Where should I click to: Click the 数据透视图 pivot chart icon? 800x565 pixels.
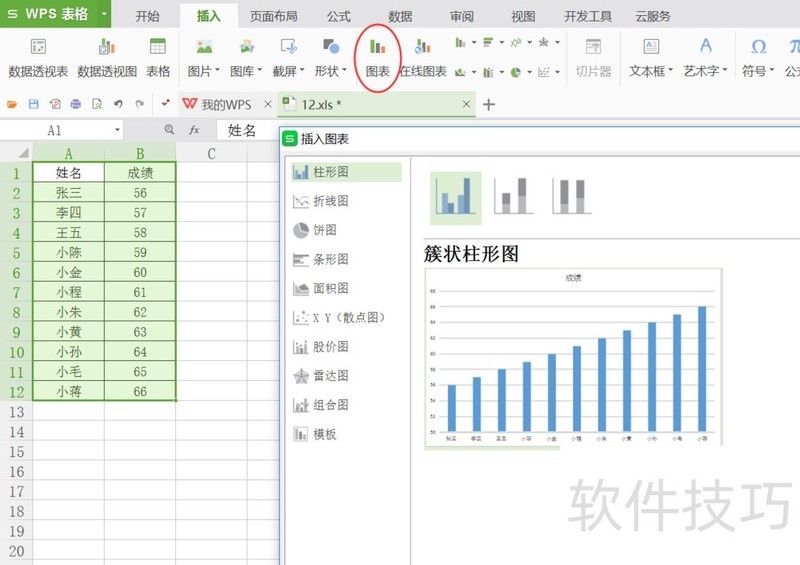(x=107, y=47)
